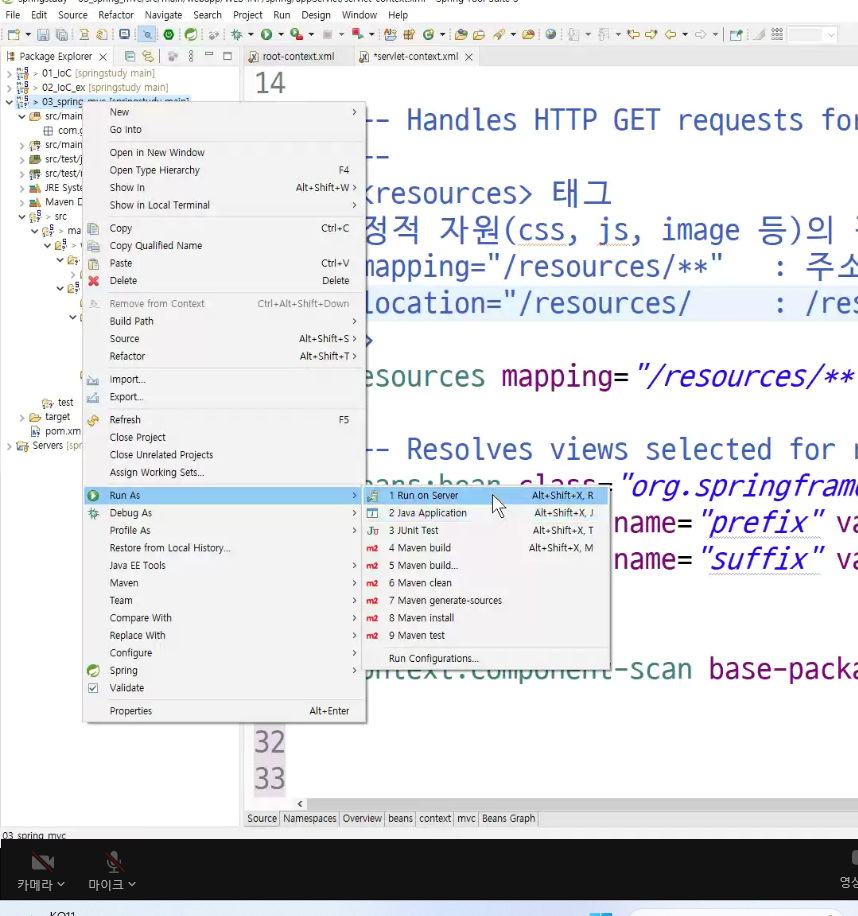The width and height of the screenshot is (858, 916).
Task: Choose Maven clean from Run As submenu
Action: 487,583
